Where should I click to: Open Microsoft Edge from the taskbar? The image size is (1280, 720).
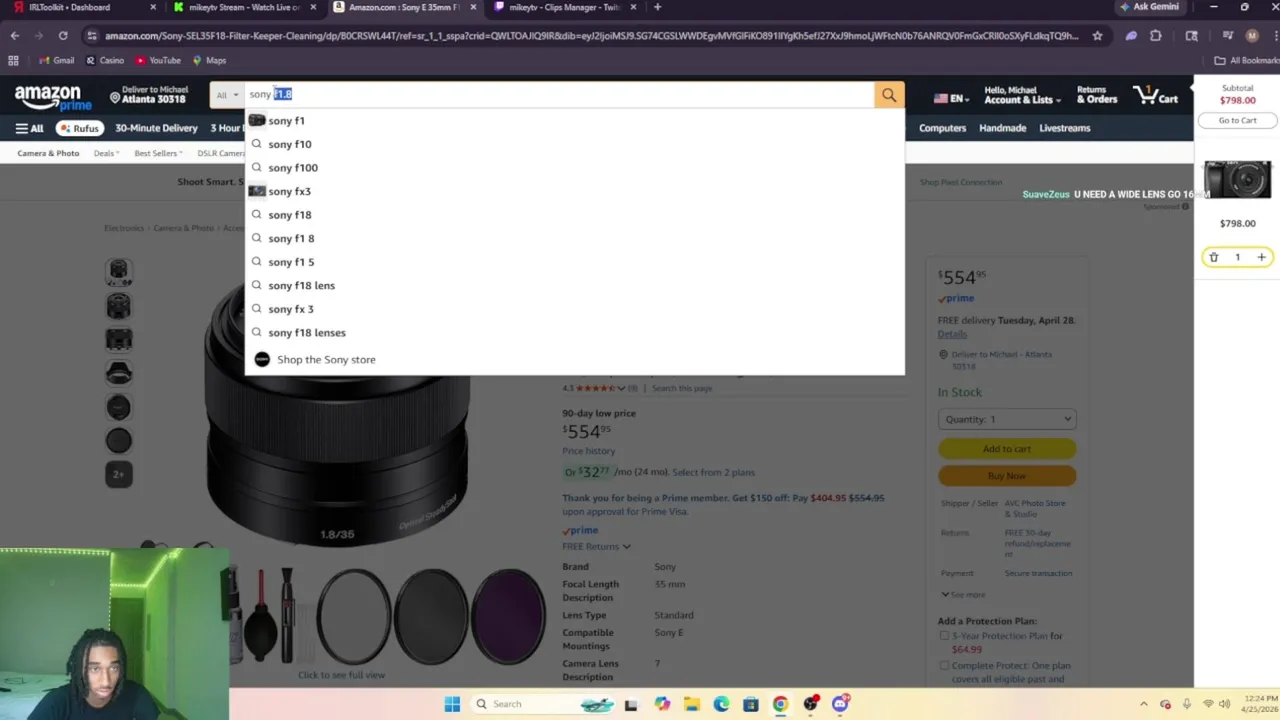(721, 704)
